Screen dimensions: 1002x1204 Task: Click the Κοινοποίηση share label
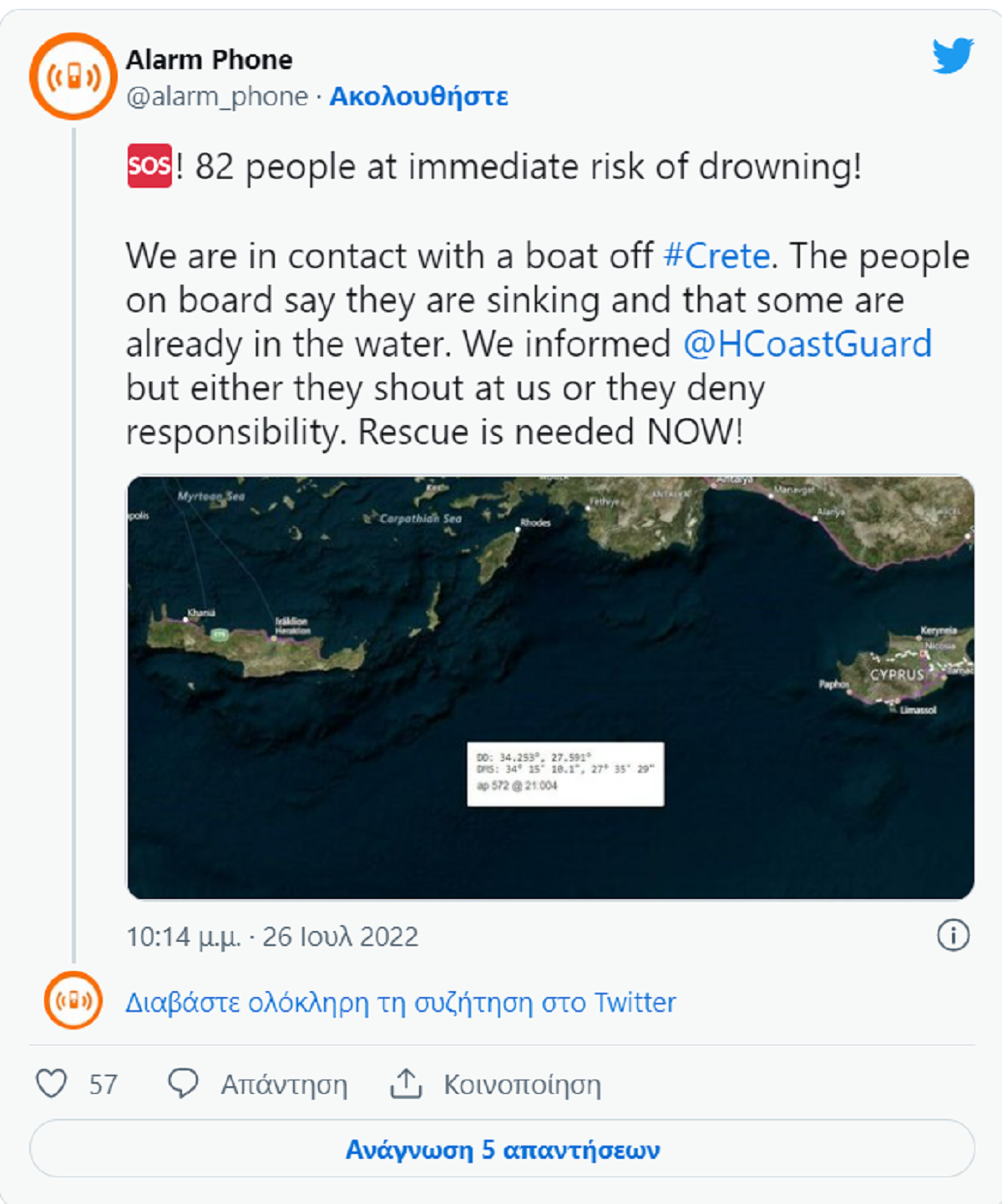point(522,1085)
